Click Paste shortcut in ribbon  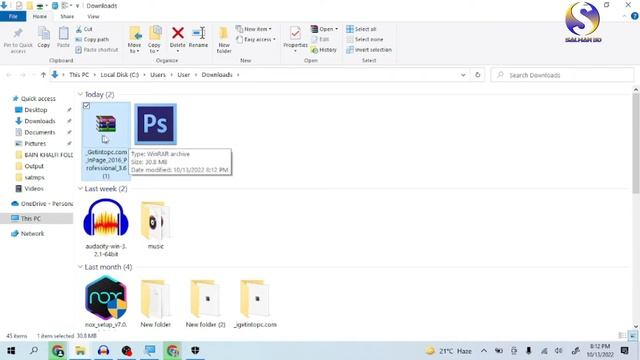click(97, 50)
